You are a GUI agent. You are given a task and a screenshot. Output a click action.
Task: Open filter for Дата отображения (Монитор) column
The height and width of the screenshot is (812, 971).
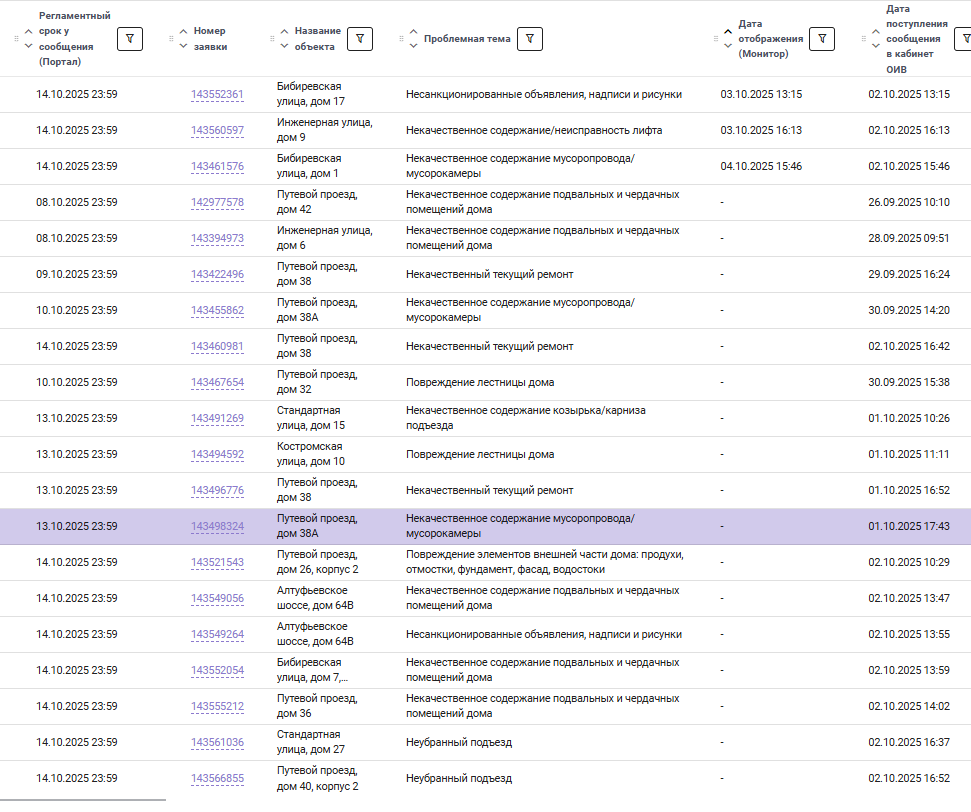(821, 38)
